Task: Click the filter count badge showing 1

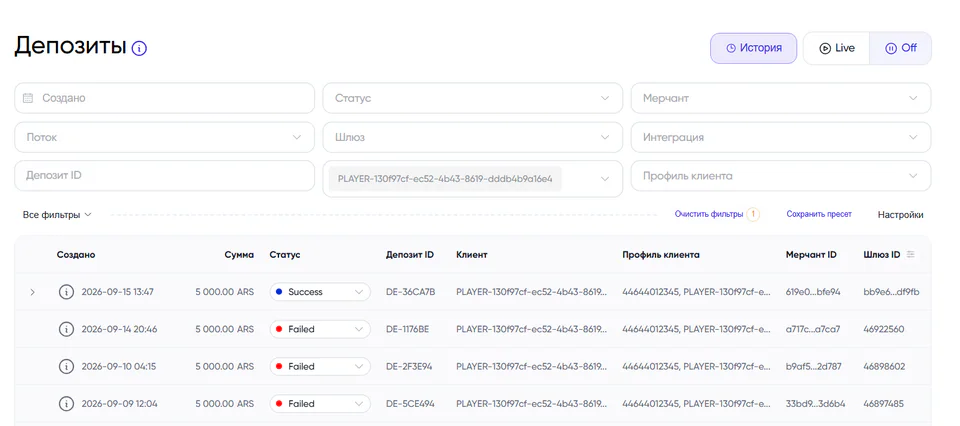Action: 753,214
